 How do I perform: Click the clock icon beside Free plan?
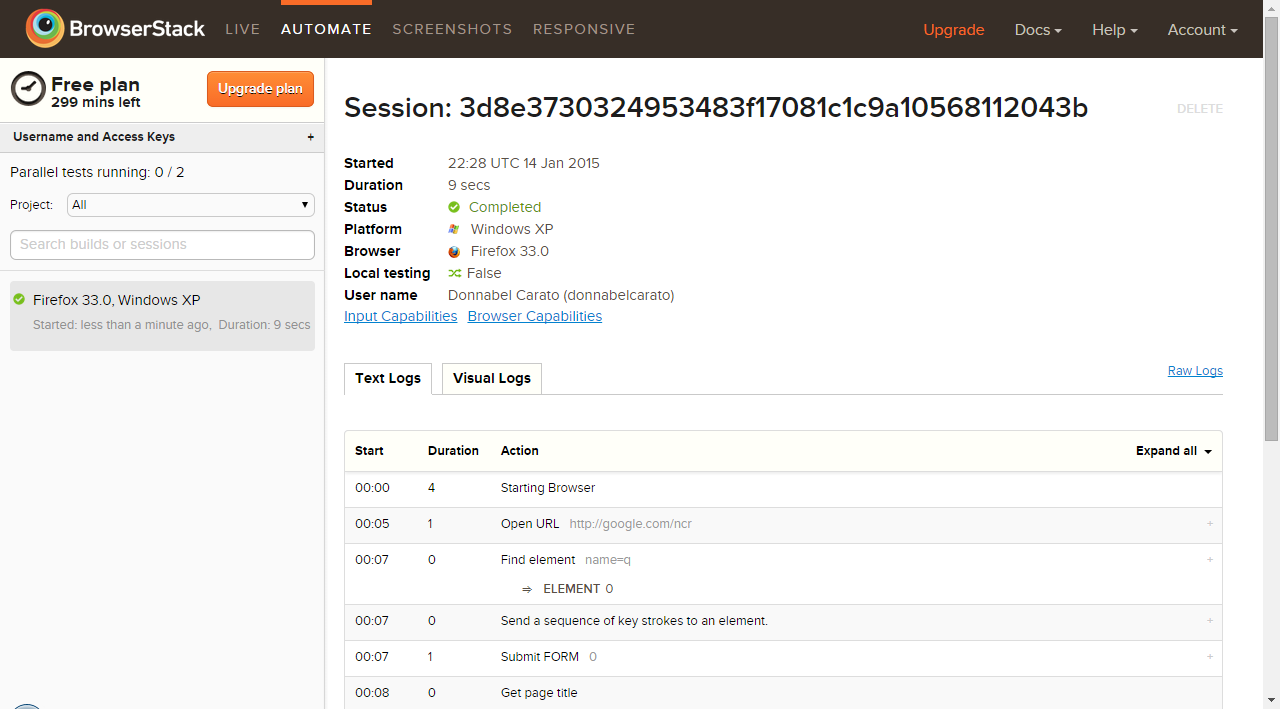click(x=28, y=88)
